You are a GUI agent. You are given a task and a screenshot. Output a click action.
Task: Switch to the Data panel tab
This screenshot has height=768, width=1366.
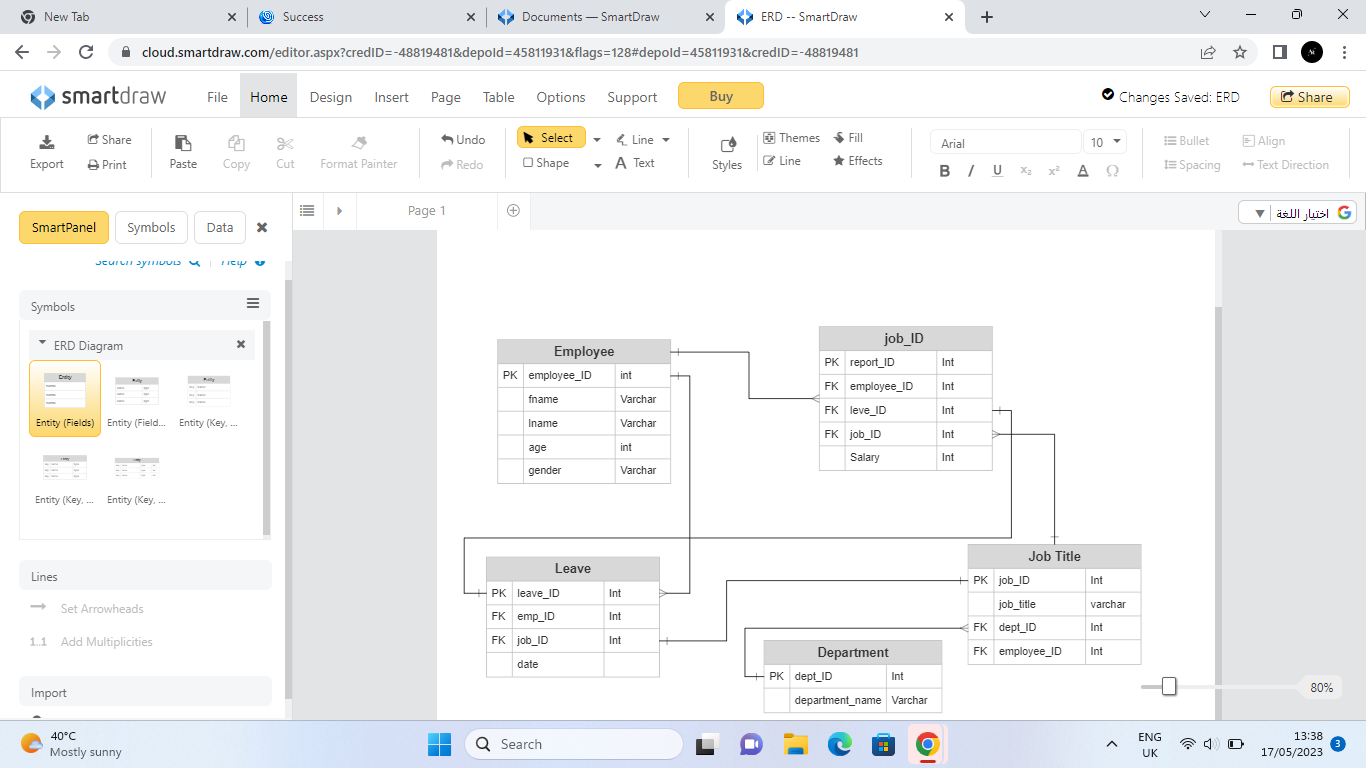click(x=220, y=227)
